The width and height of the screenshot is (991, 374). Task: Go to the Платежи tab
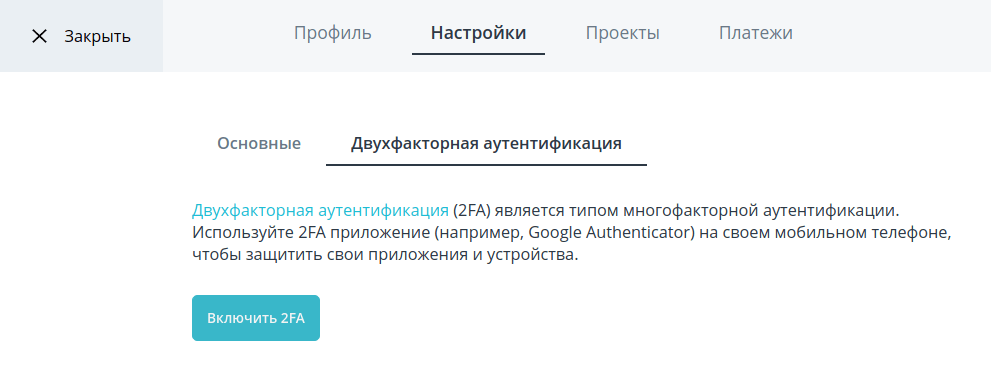756,33
